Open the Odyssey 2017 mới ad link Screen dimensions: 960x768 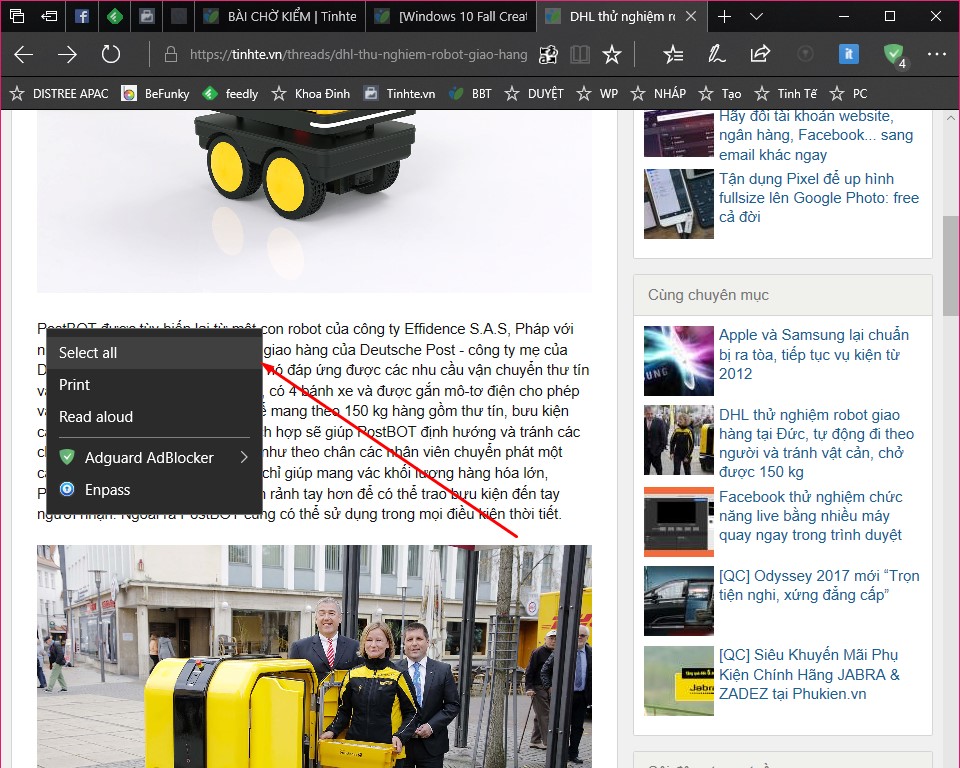click(x=819, y=585)
